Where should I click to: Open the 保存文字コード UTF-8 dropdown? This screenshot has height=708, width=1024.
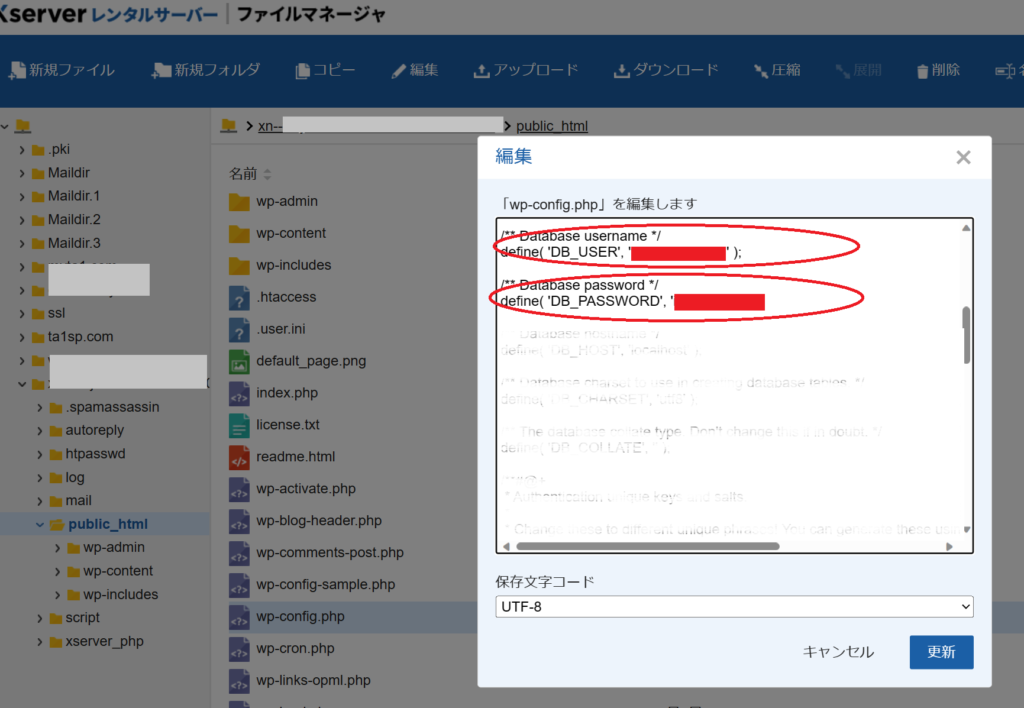click(x=734, y=607)
